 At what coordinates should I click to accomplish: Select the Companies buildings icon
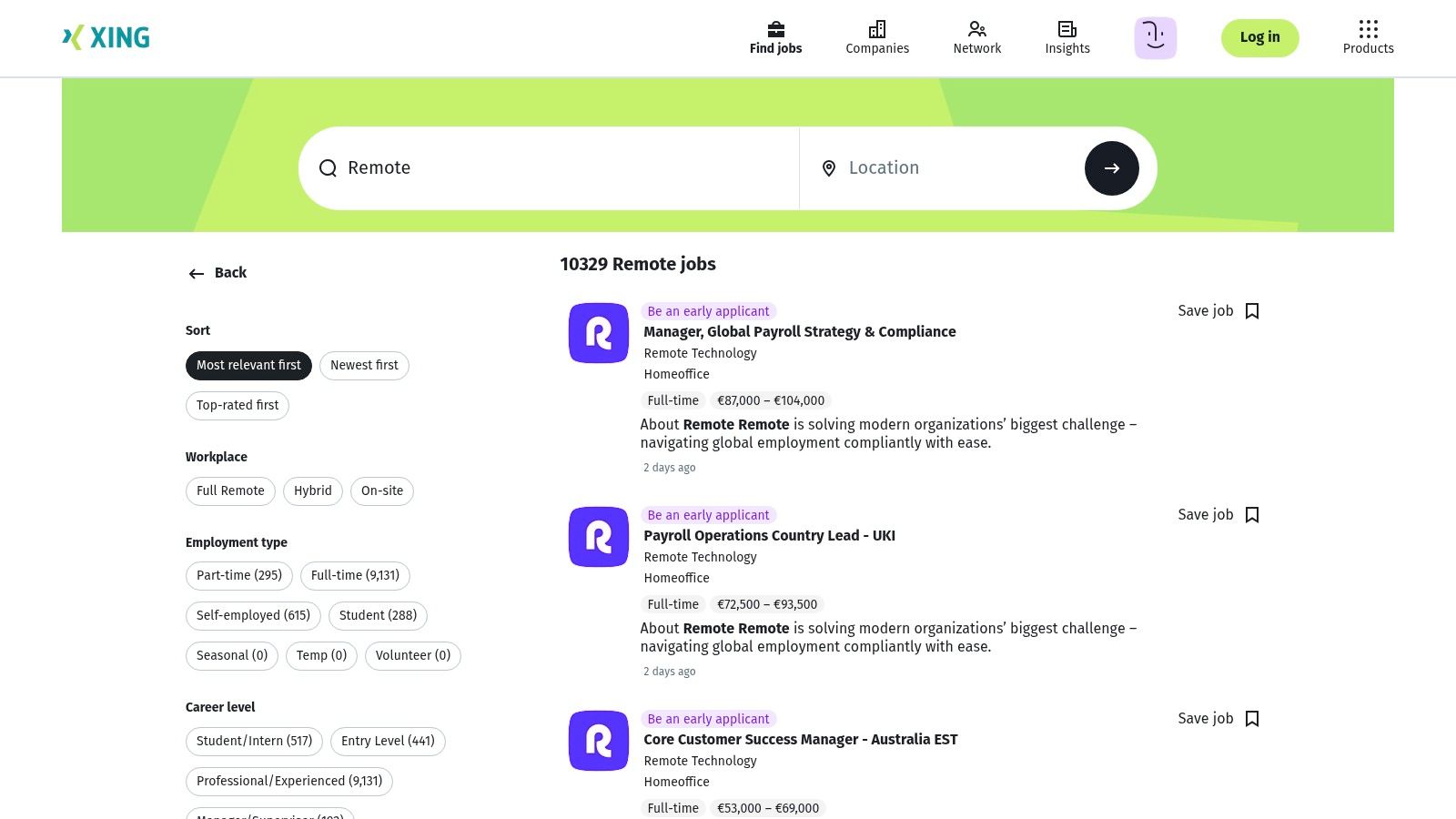coord(876,29)
